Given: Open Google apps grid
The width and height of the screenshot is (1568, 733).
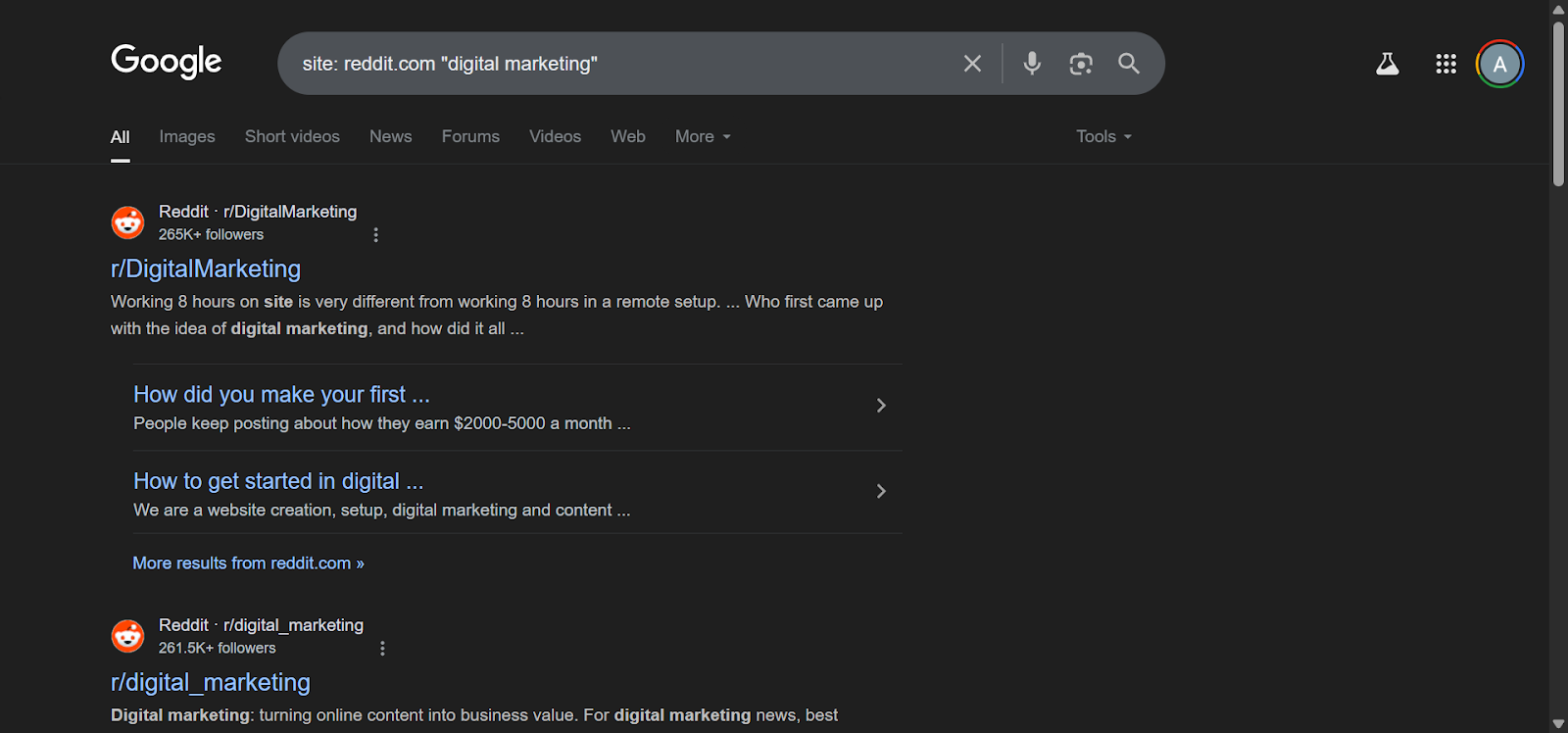Looking at the screenshot, I should [x=1445, y=65].
